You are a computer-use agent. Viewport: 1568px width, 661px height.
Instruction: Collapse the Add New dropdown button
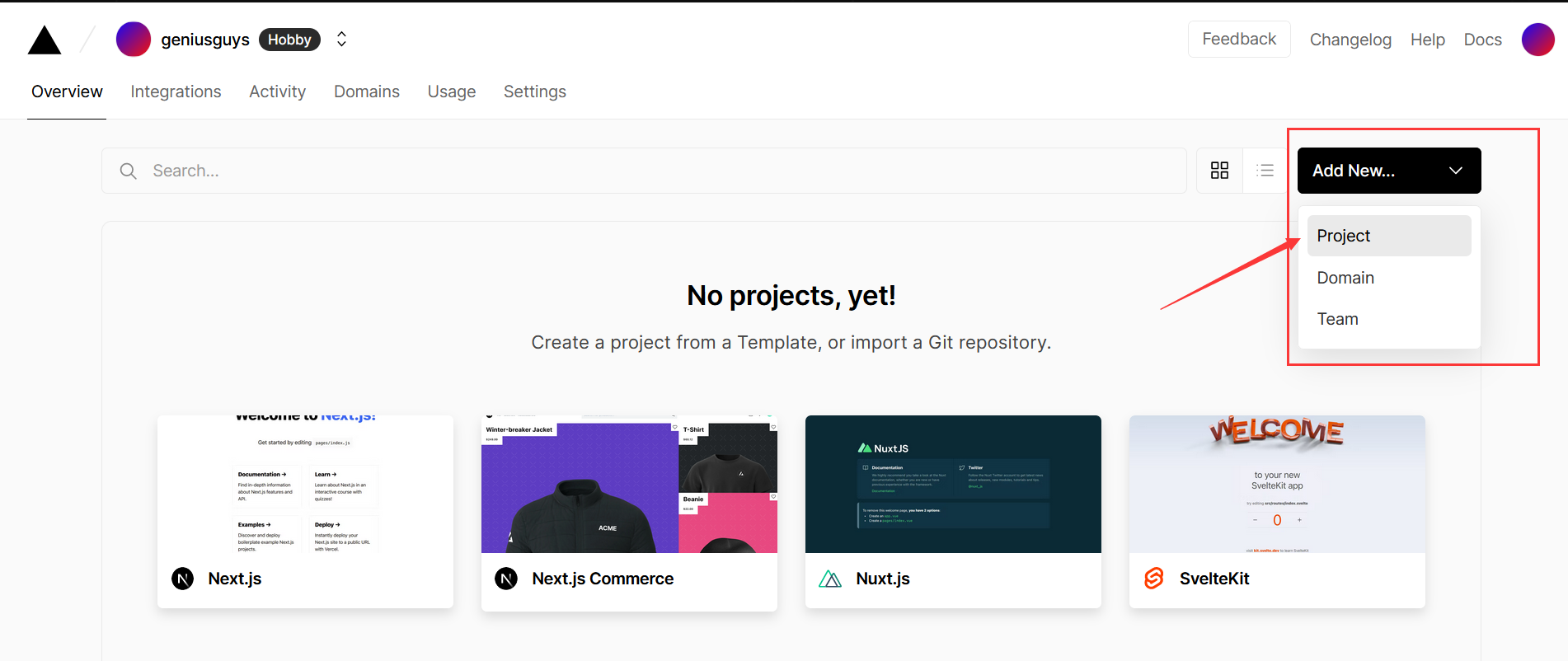1389,171
